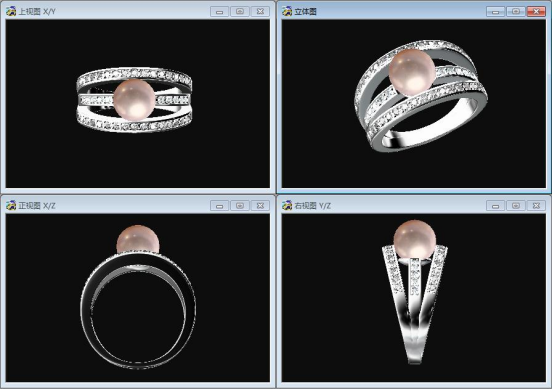Maximize the 右视图 Y/Z view window
This screenshot has width=553, height=389.
pyautogui.click(x=516, y=206)
